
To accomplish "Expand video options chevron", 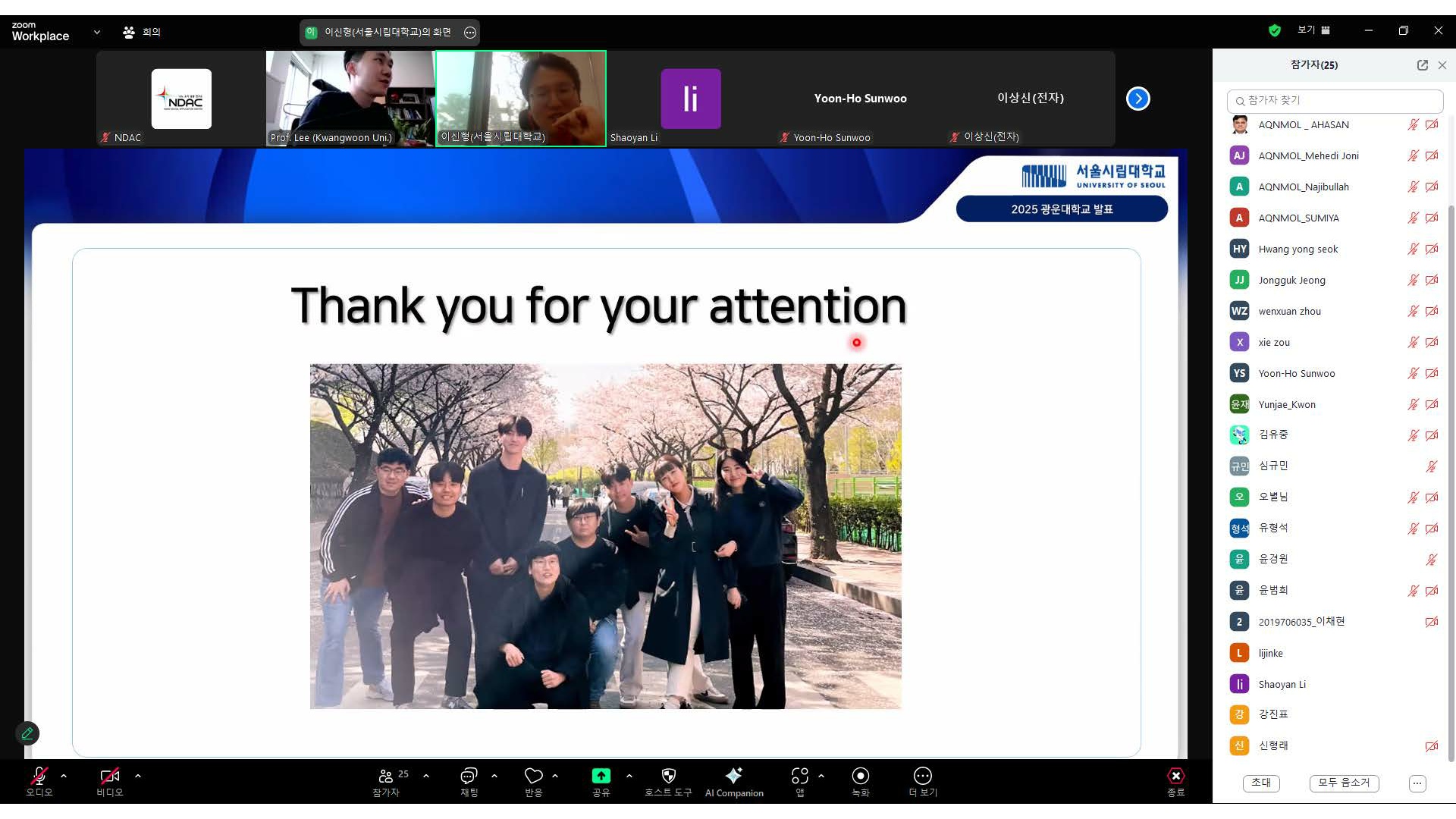I will pos(138,776).
